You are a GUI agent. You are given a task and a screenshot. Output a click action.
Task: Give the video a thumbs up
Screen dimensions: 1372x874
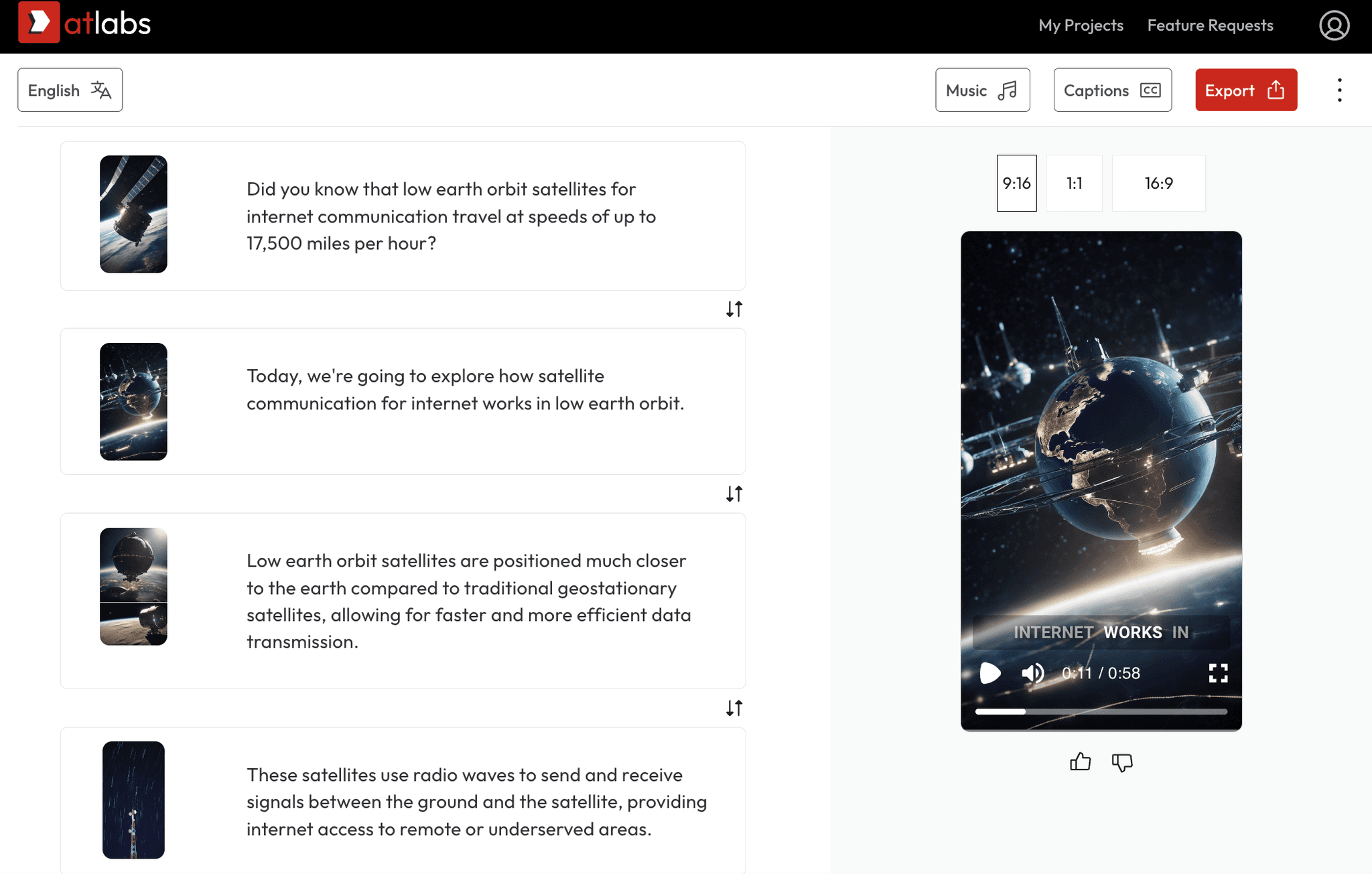[1081, 761]
